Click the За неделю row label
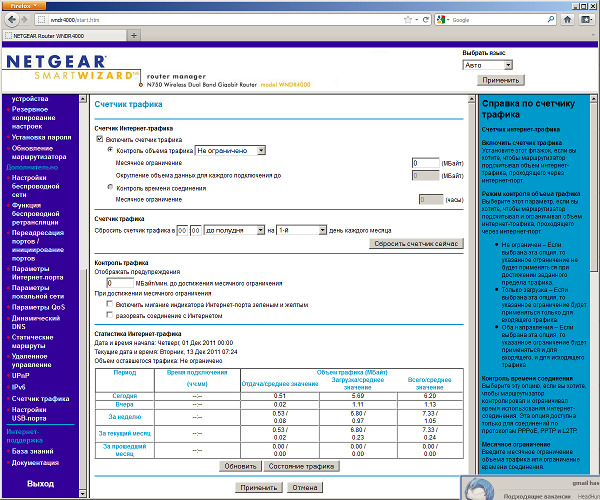Screen dimensions: 600x500 tap(124, 417)
